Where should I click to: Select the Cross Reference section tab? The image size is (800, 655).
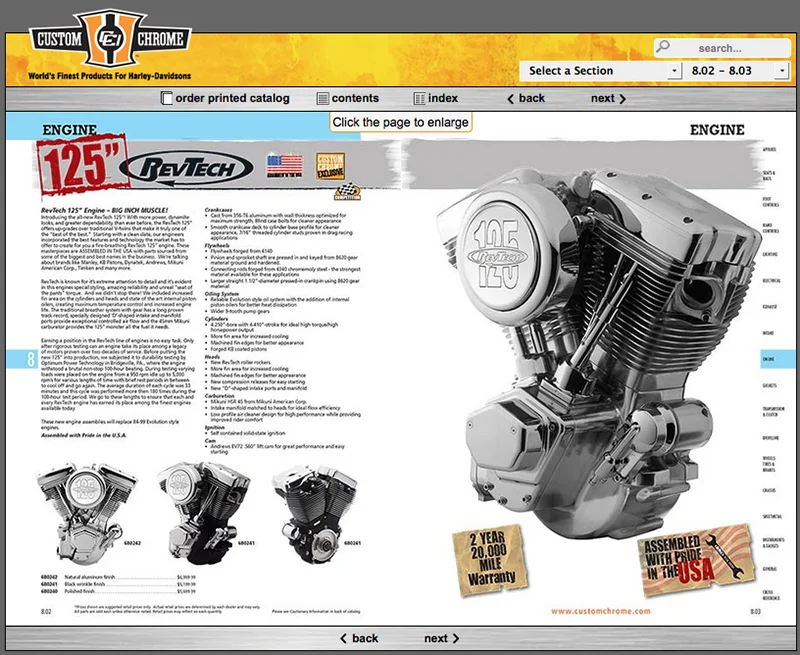771,595
